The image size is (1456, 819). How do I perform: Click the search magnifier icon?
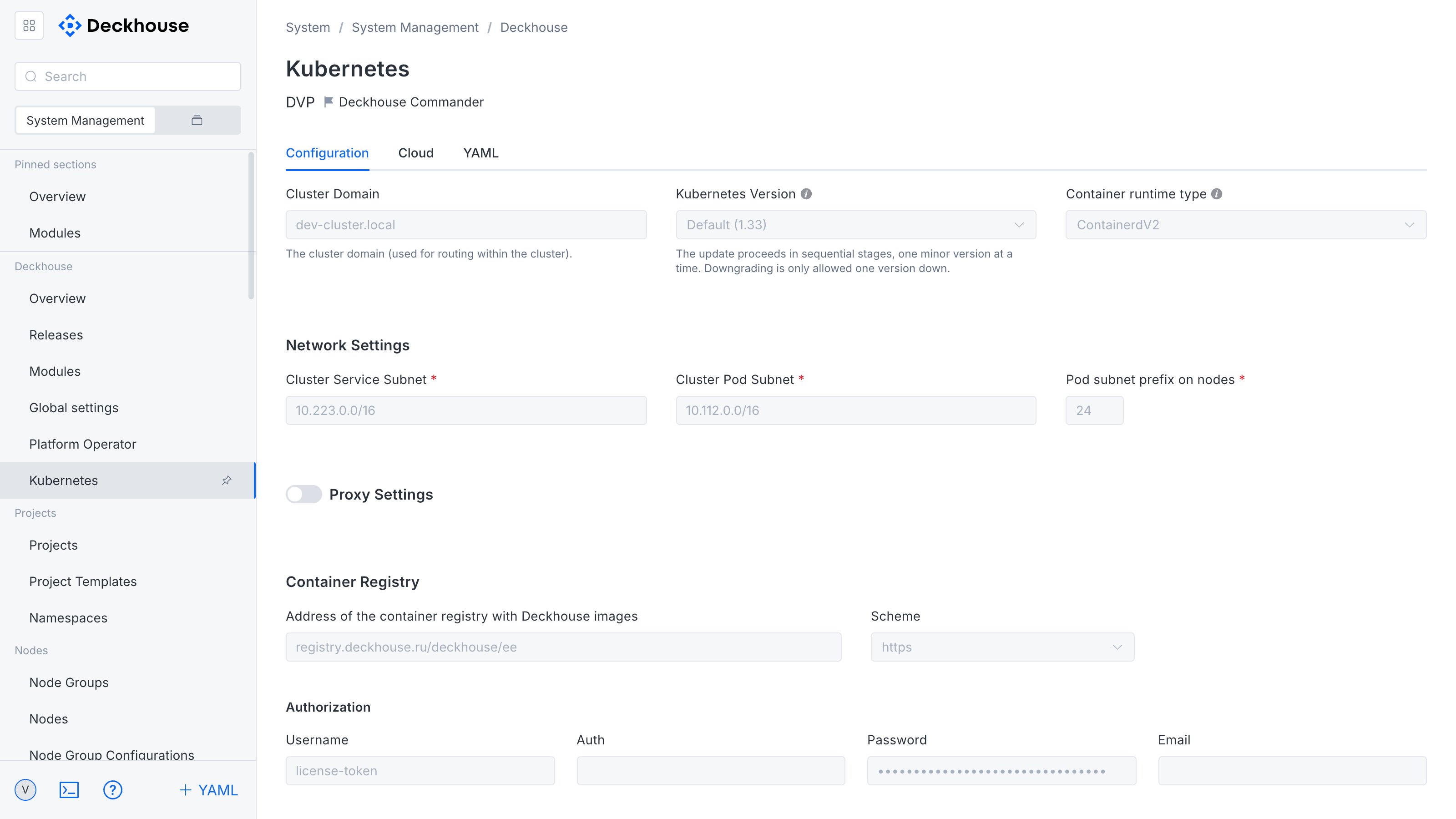tap(31, 76)
